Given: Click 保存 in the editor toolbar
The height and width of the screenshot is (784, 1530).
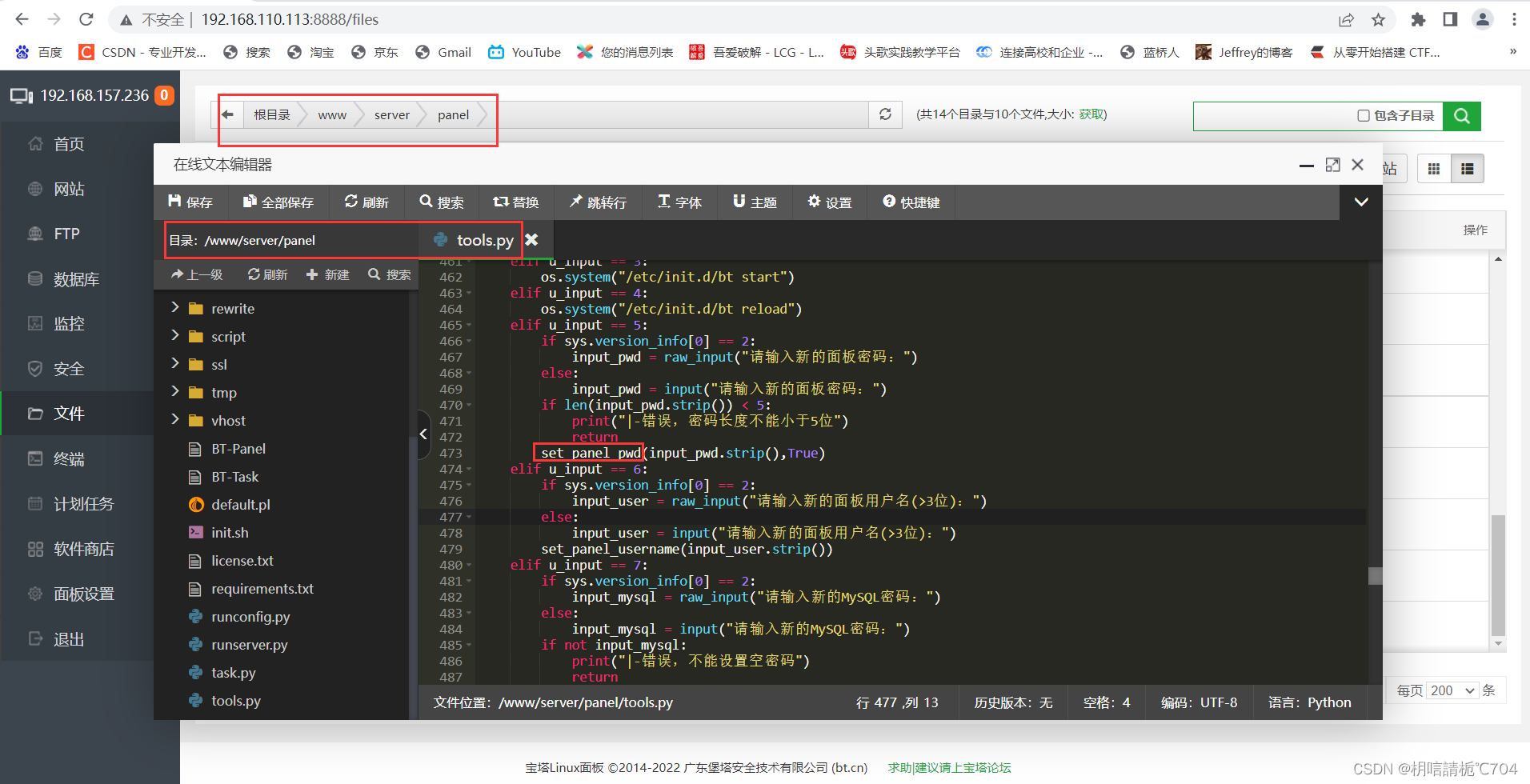Looking at the screenshot, I should point(190,202).
